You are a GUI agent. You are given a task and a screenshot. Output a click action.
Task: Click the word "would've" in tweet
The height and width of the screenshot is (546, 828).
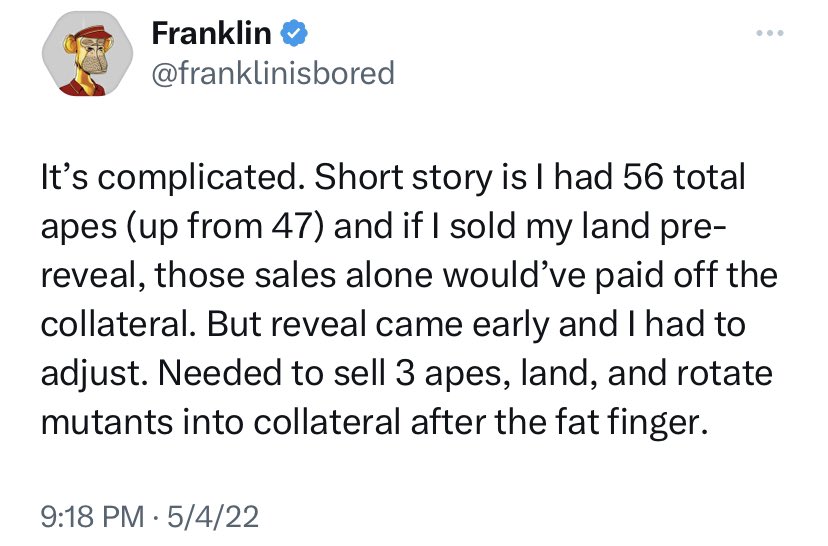(x=514, y=275)
